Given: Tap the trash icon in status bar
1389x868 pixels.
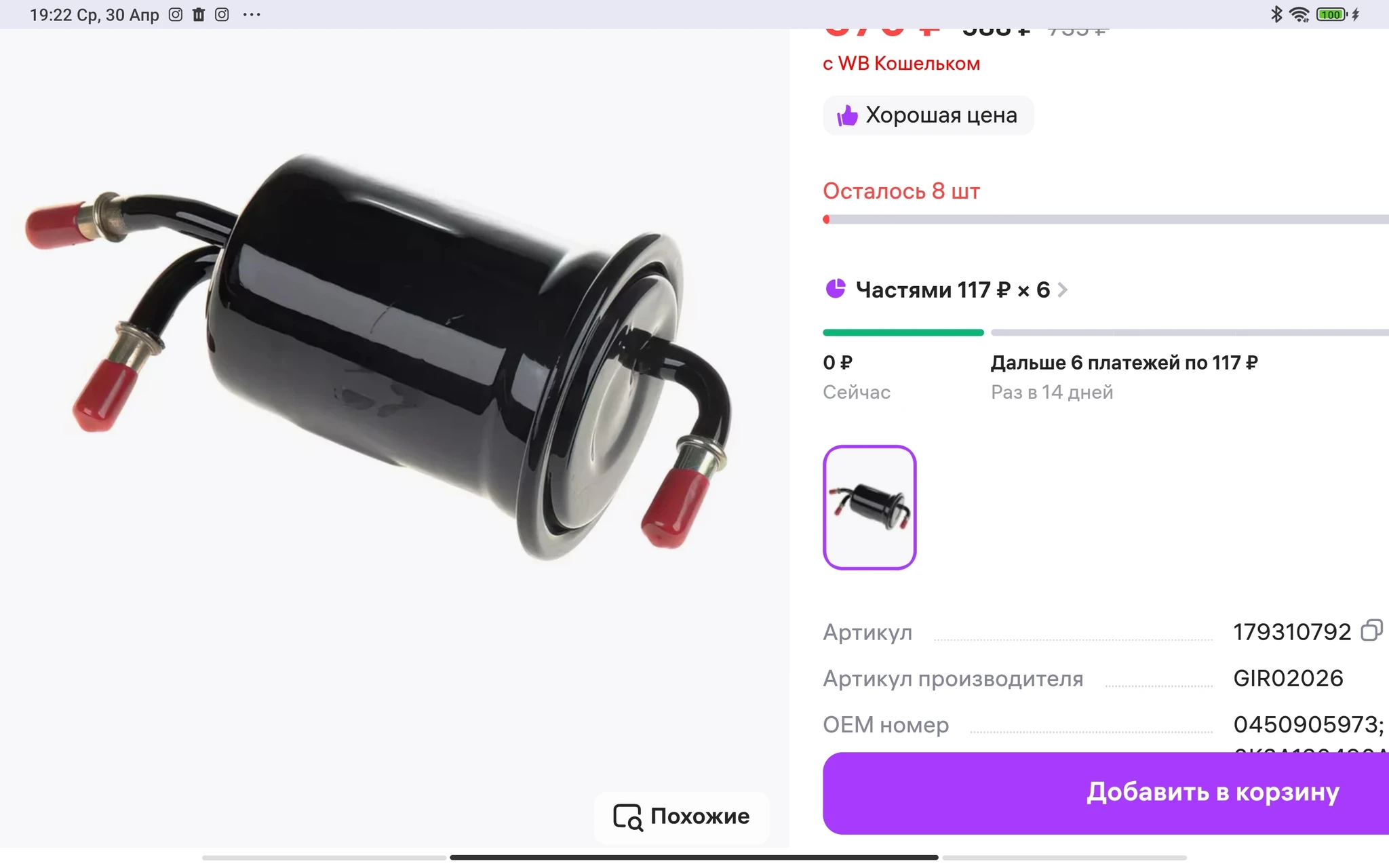Looking at the screenshot, I should (x=199, y=14).
